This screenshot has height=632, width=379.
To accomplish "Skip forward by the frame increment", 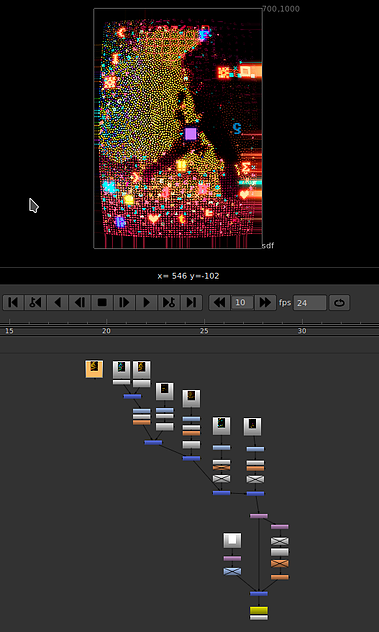I will point(265,302).
